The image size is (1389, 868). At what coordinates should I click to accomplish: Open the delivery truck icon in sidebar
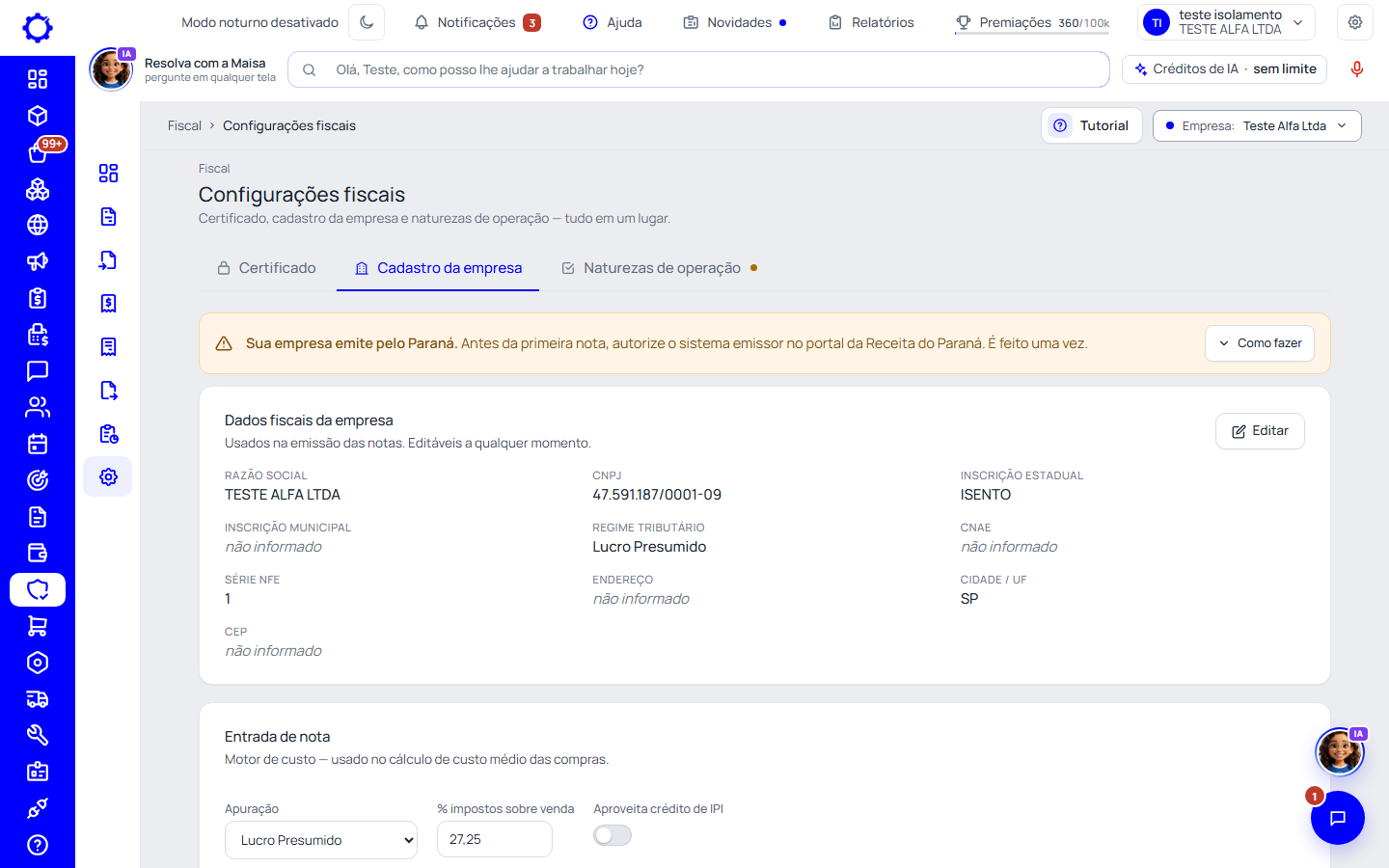pos(38,699)
